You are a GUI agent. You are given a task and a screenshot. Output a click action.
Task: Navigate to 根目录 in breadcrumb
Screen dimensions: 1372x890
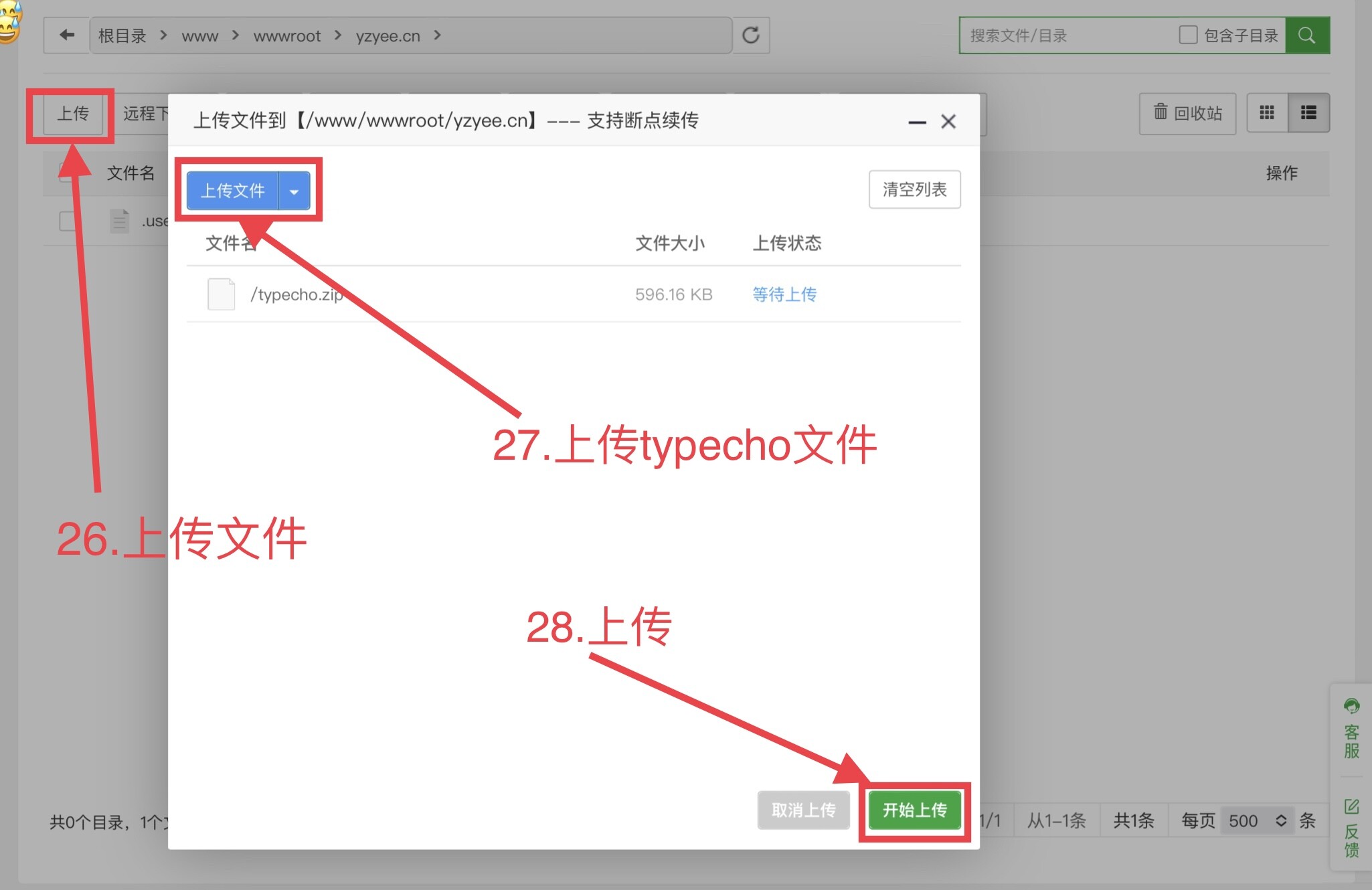click(122, 35)
